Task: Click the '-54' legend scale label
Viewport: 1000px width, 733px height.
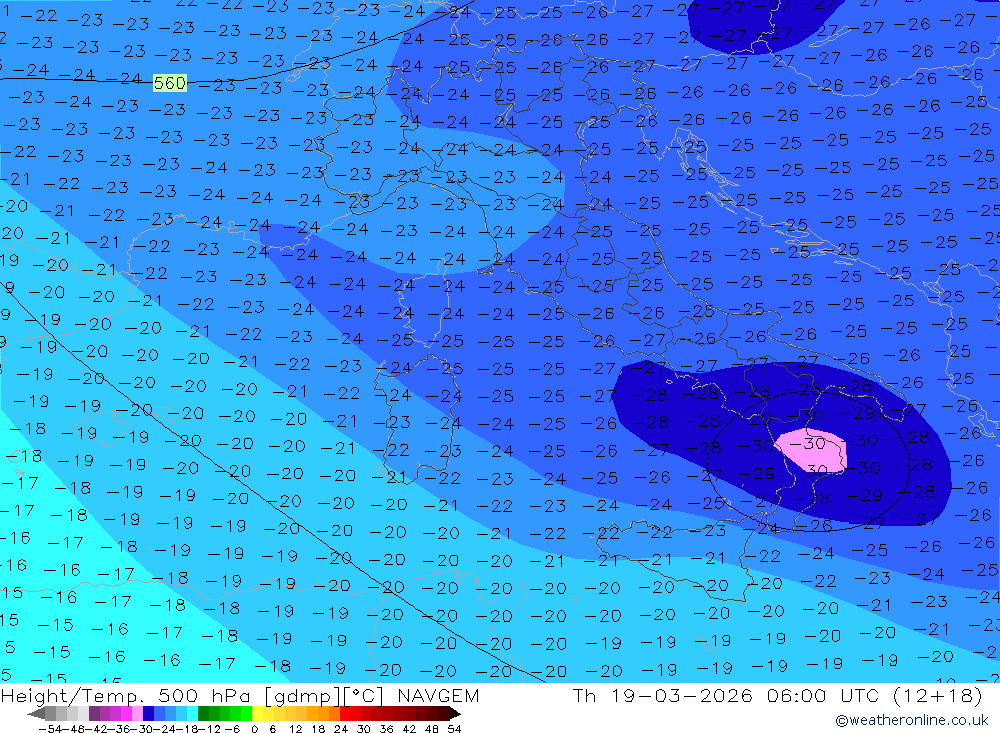Action: click(x=50, y=729)
